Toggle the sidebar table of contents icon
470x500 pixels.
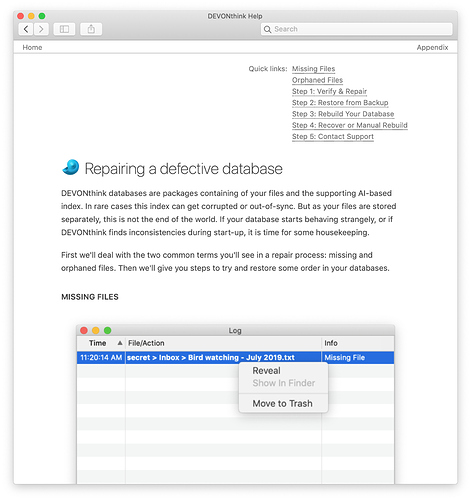(x=64, y=29)
